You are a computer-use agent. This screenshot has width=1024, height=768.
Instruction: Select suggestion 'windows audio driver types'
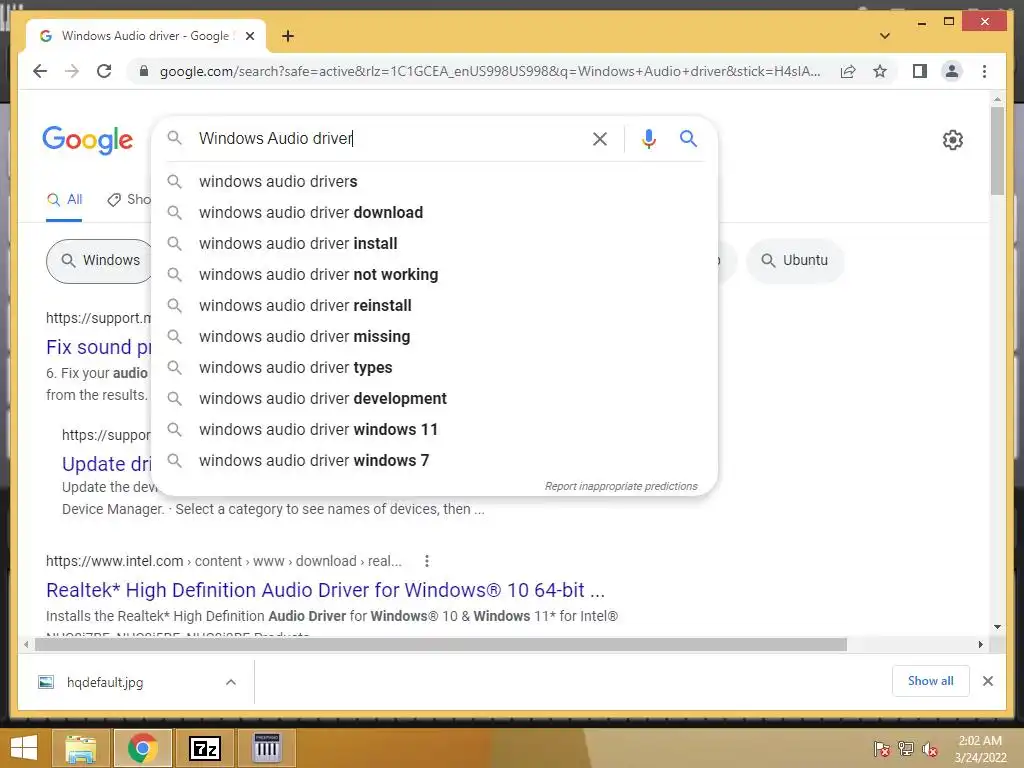(x=434, y=368)
